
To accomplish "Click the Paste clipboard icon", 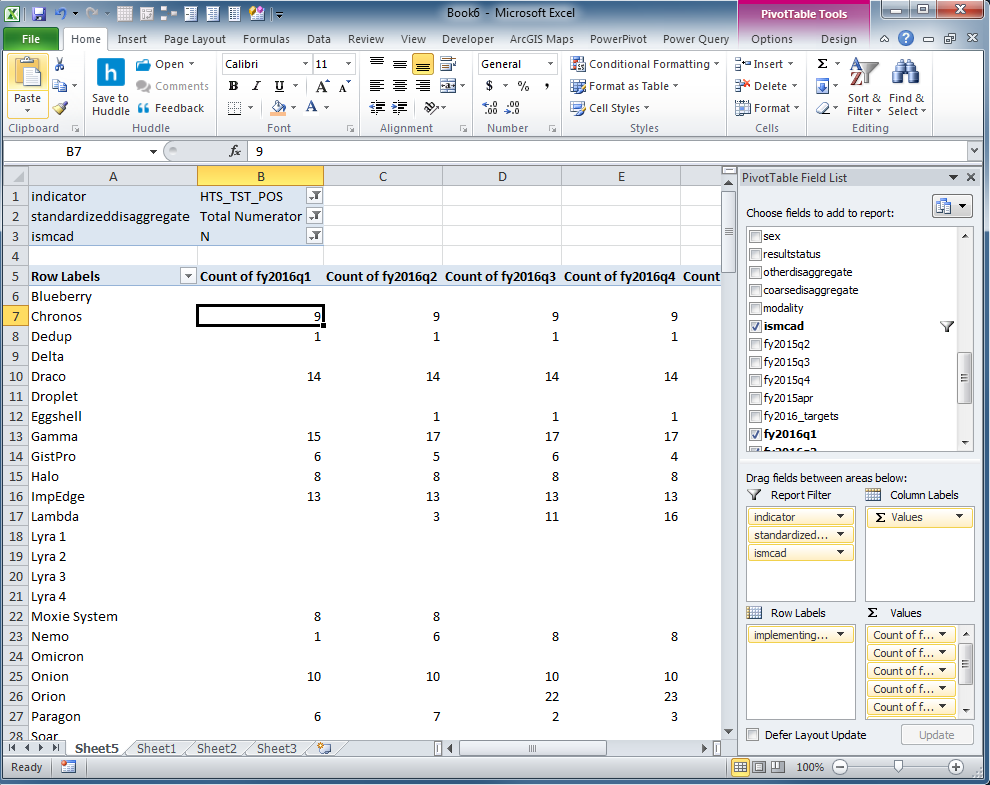I will coord(27,74).
